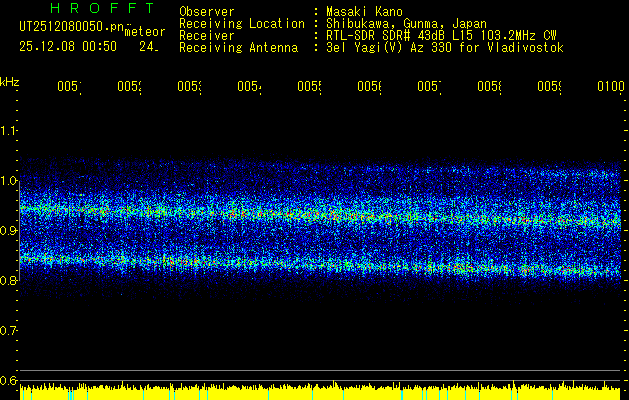
Task: Click the yellow signal level bar graph
Action: point(320,392)
